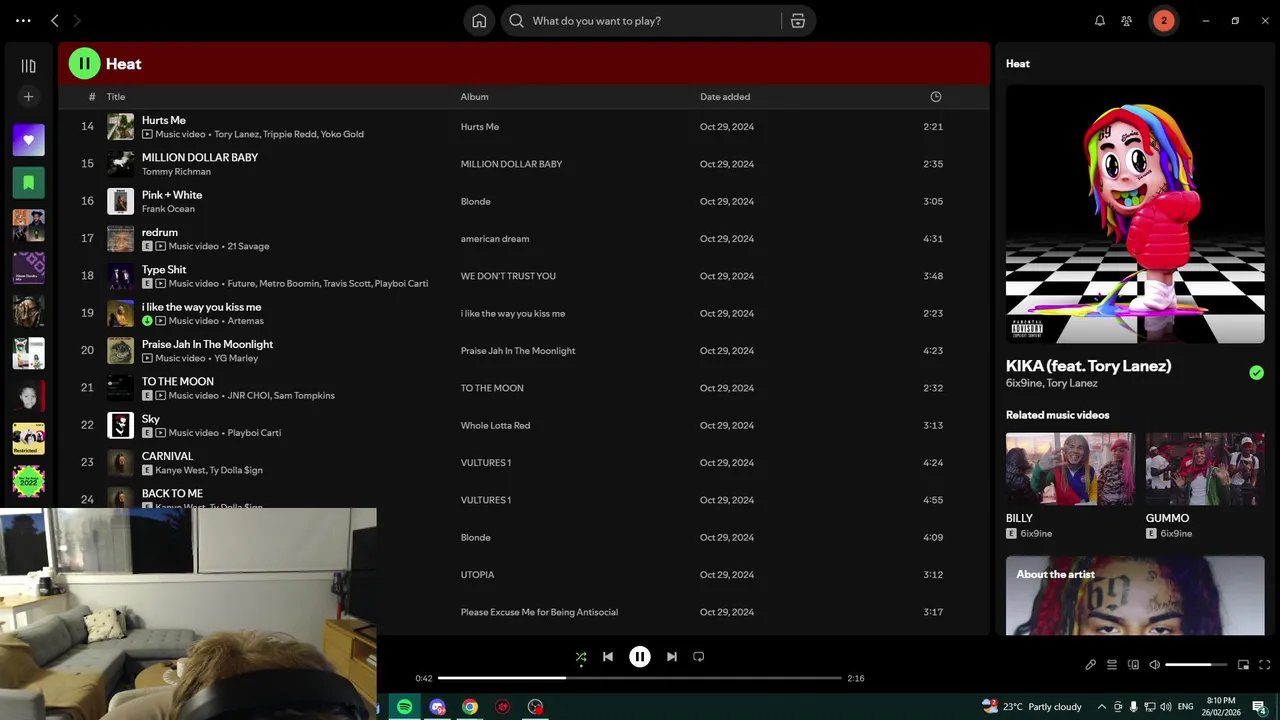The image size is (1280, 720).
Task: Toggle repeat mode
Action: [699, 657]
